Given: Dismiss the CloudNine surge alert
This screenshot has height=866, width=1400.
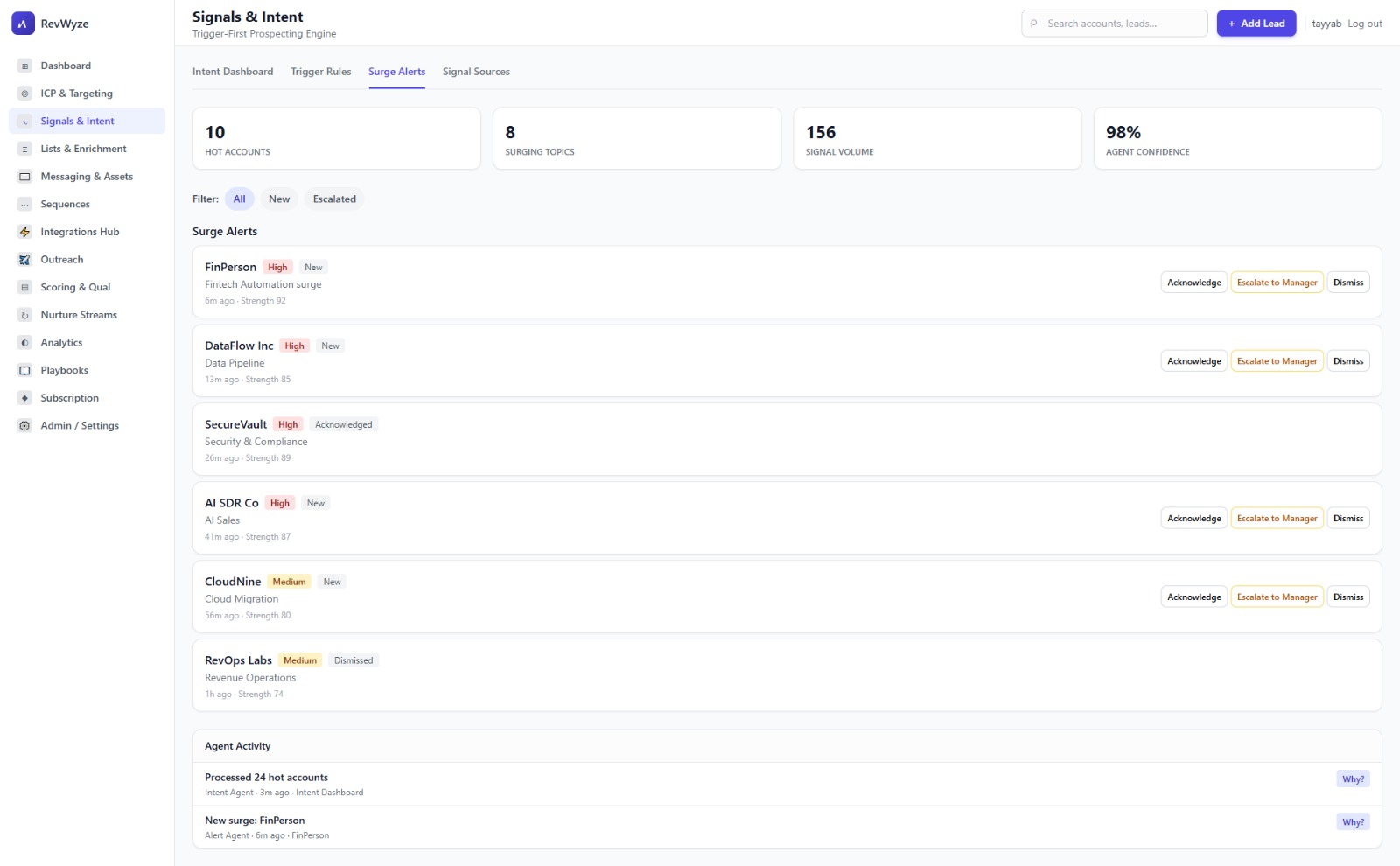Looking at the screenshot, I should [x=1347, y=597].
